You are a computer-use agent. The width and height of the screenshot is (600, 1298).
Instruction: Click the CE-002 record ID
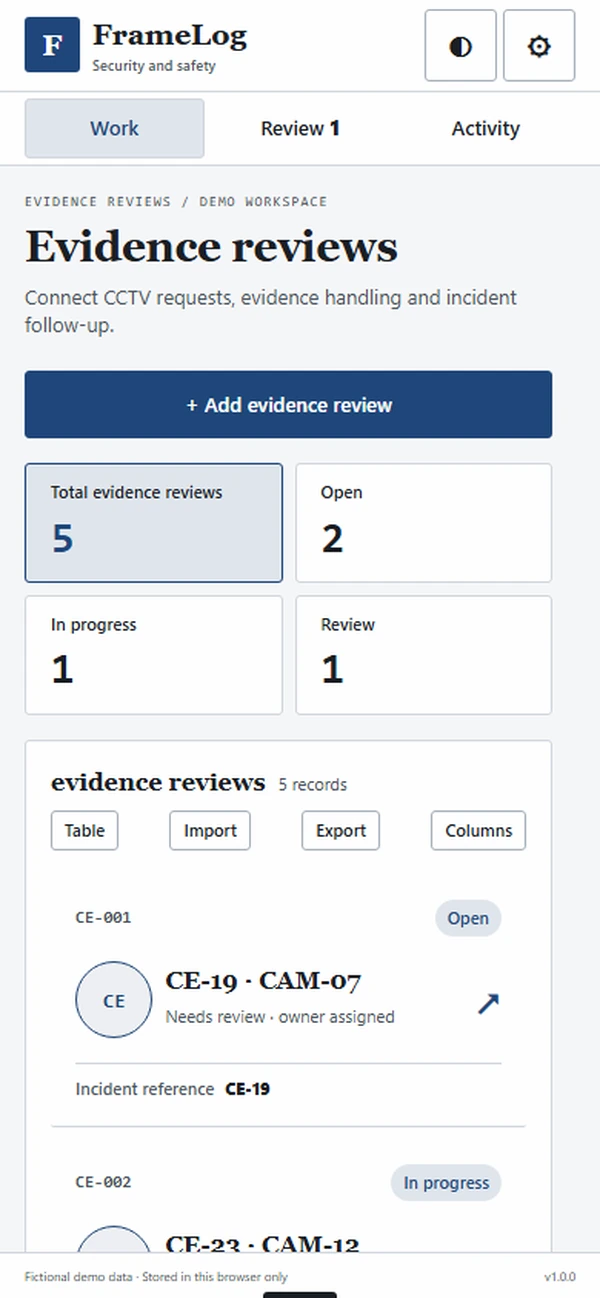(x=103, y=1182)
